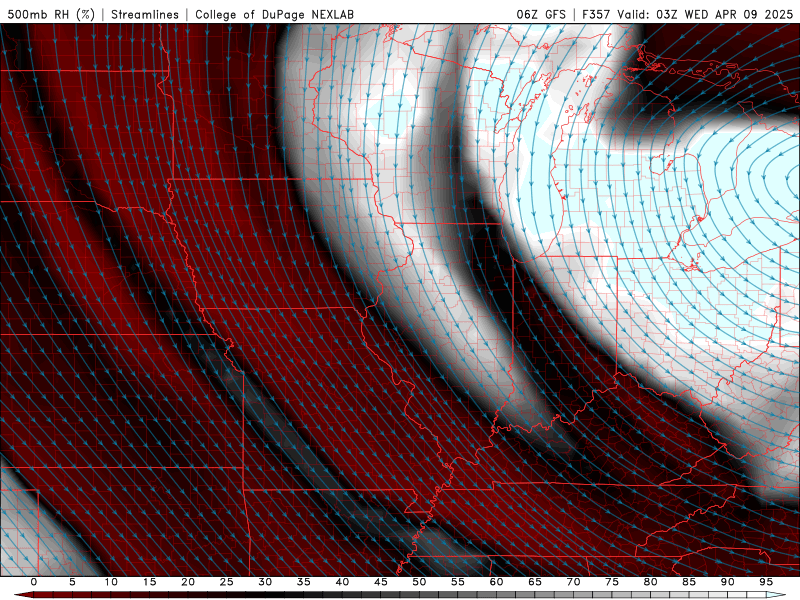Image resolution: width=800 pixels, height=600 pixels.
Task: Select the "65" tick label on colorbar
Action: [x=535, y=582]
